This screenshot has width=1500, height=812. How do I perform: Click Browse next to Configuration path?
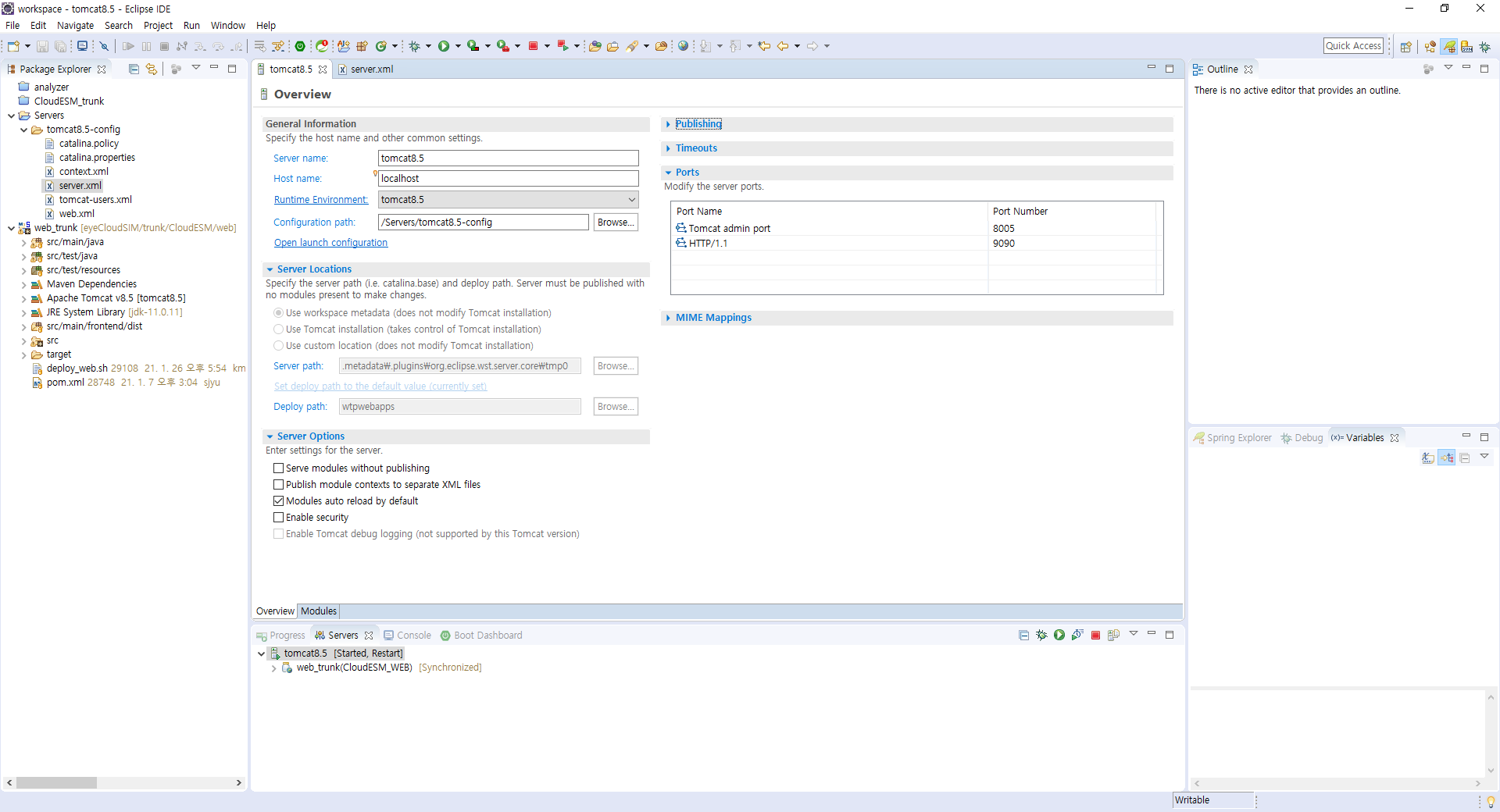tap(616, 223)
